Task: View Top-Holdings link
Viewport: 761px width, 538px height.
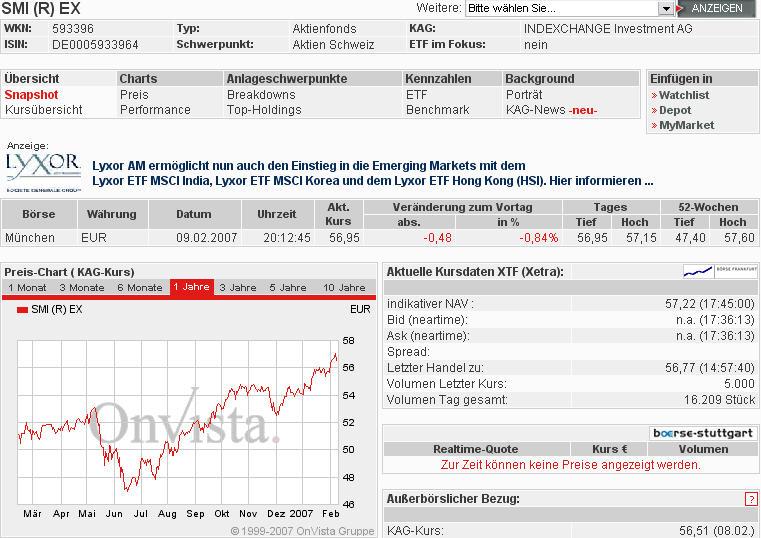Action: (x=264, y=110)
